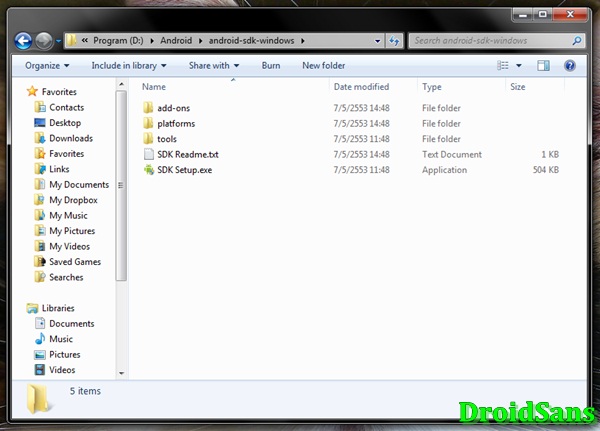
Task: Click the navigation pane scroll-down arrow
Action: 121,373
